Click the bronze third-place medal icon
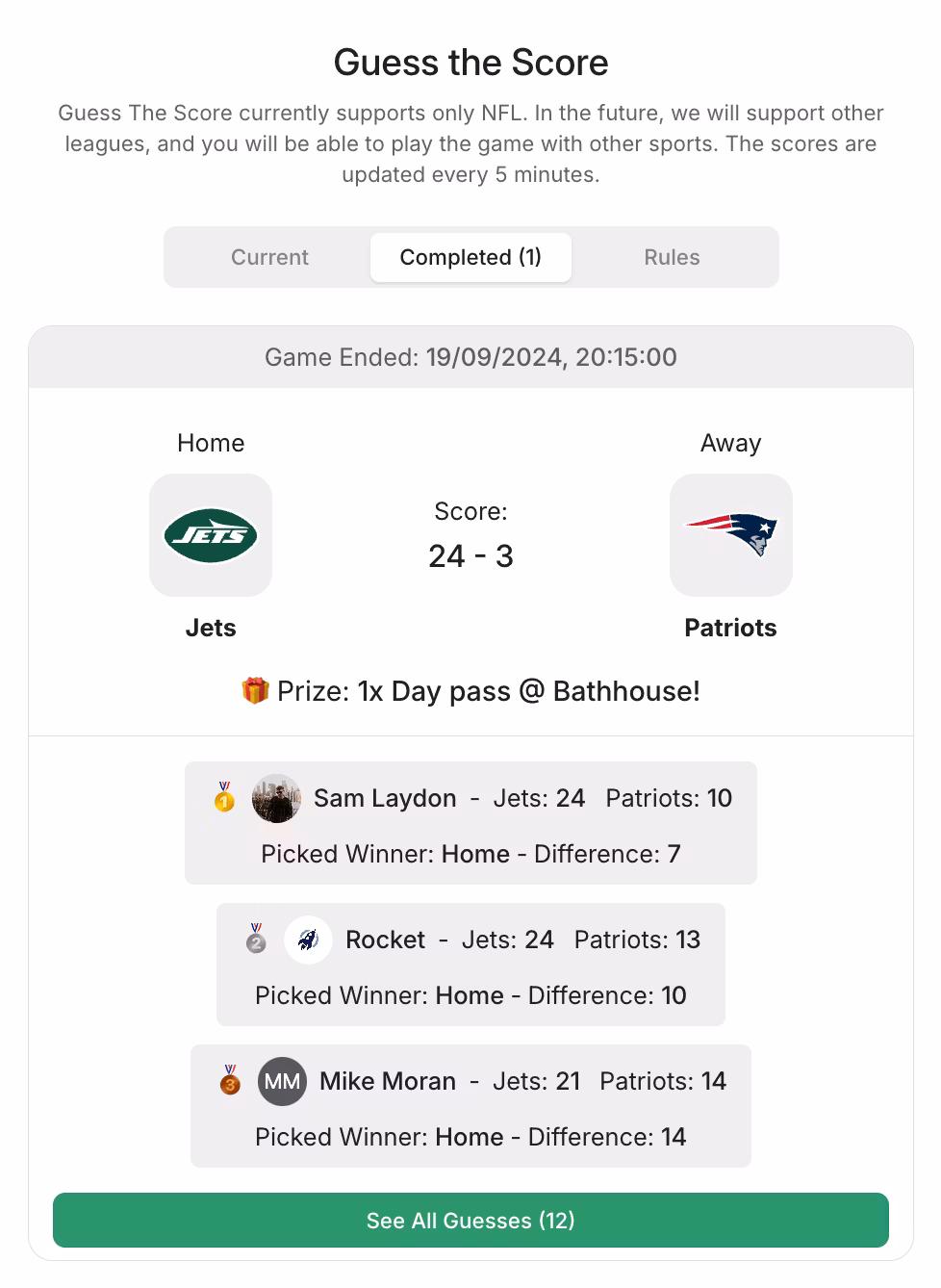The width and height of the screenshot is (941, 1288). coord(230,1080)
